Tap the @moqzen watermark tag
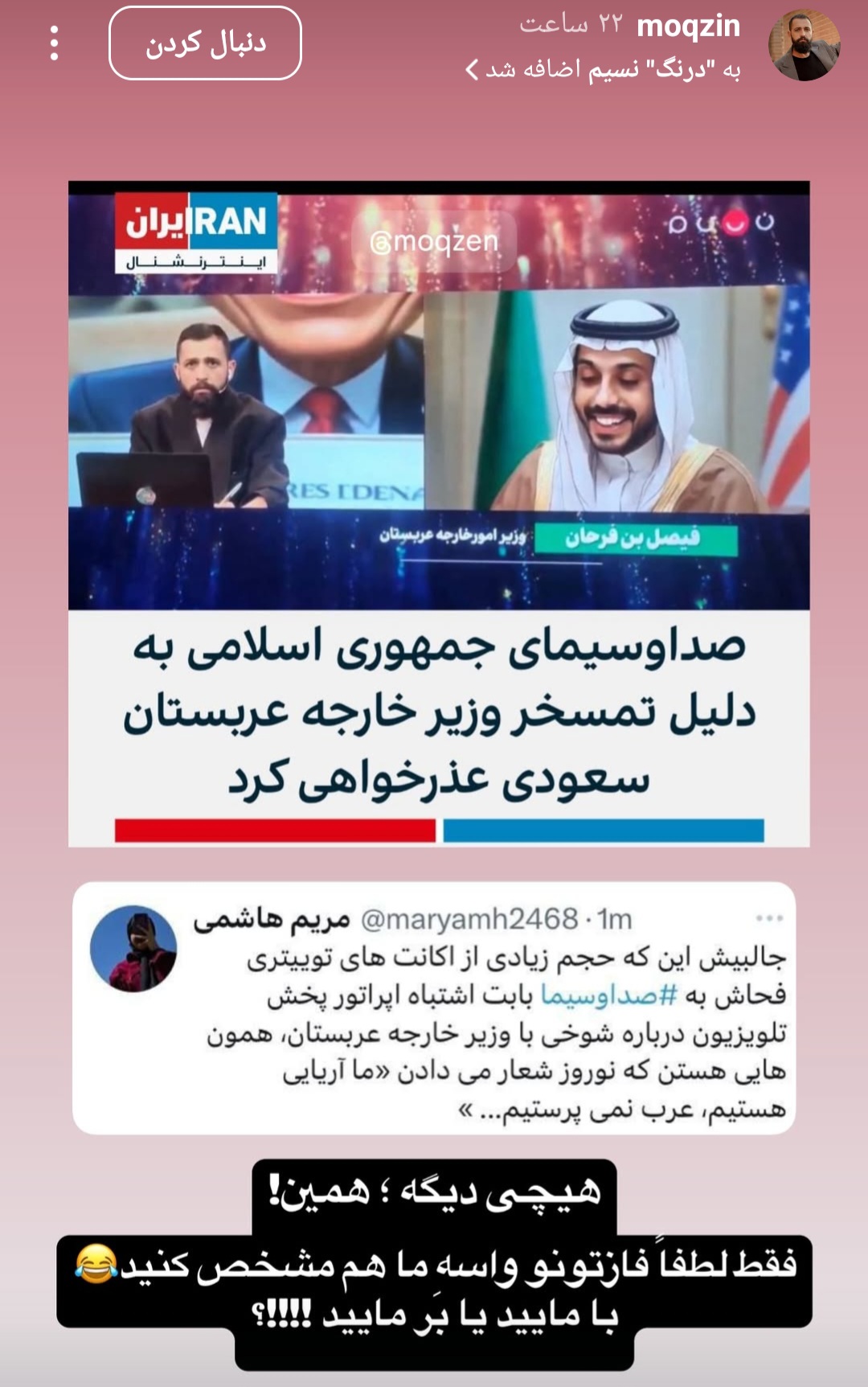This screenshot has width=868, height=1387. pos(434,240)
